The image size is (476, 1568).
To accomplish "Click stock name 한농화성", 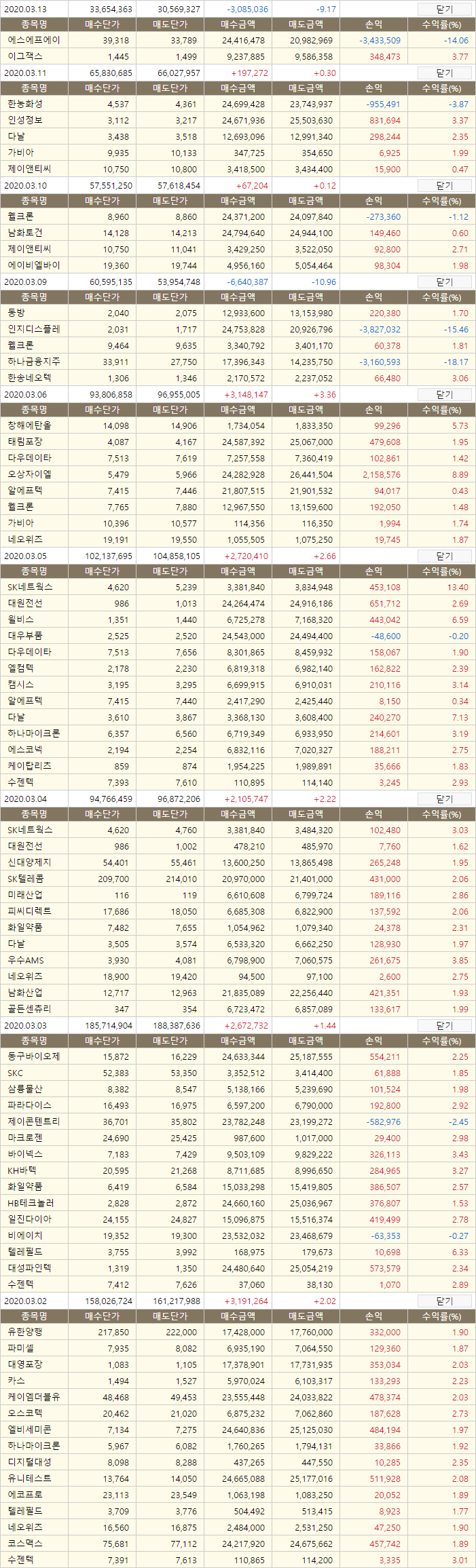I will (25, 104).
